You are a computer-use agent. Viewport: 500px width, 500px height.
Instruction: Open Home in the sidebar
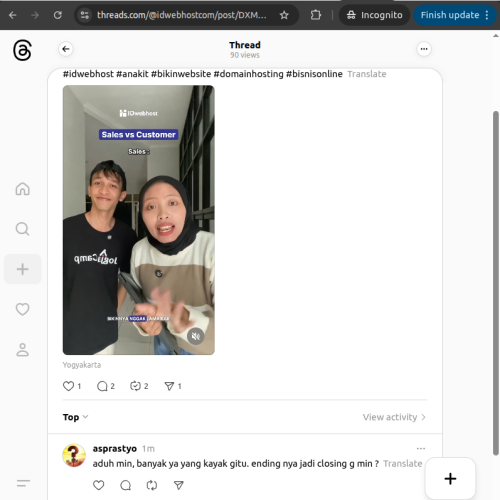pyautogui.click(x=22, y=189)
